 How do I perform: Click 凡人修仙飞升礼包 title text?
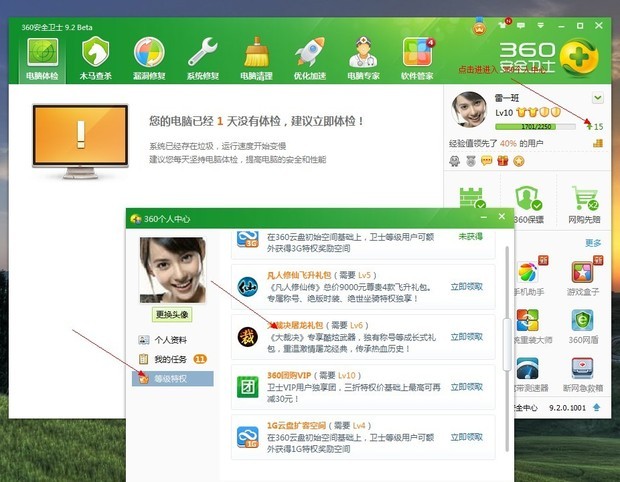(299, 275)
